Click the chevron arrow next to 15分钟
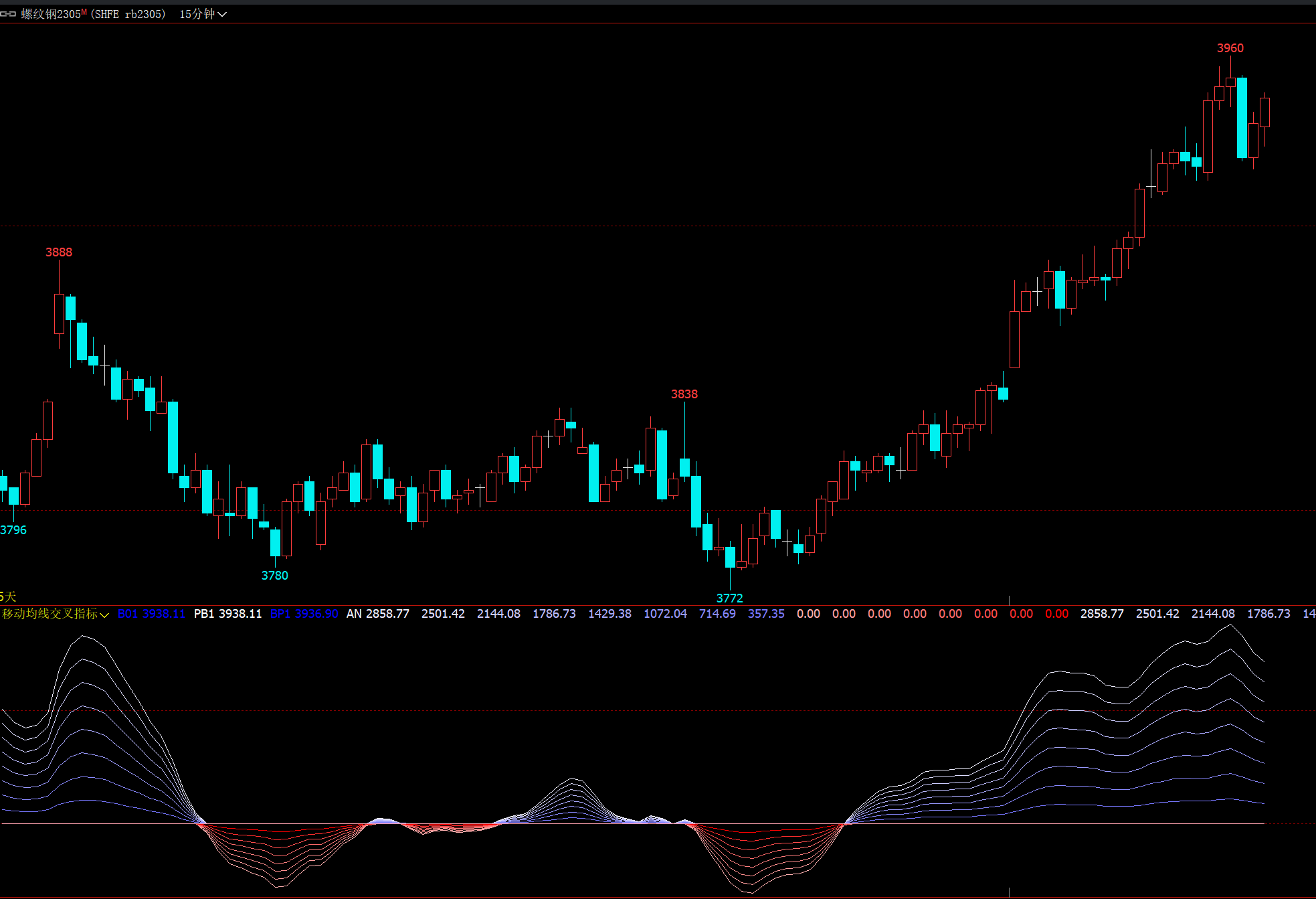 click(222, 15)
